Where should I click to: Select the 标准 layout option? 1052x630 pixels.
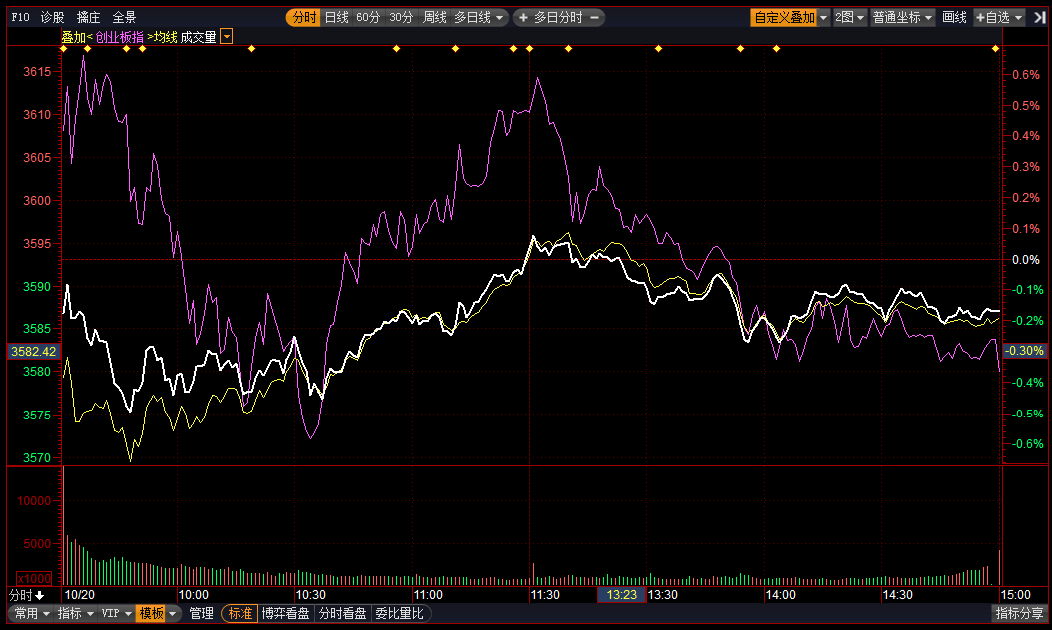(x=240, y=613)
